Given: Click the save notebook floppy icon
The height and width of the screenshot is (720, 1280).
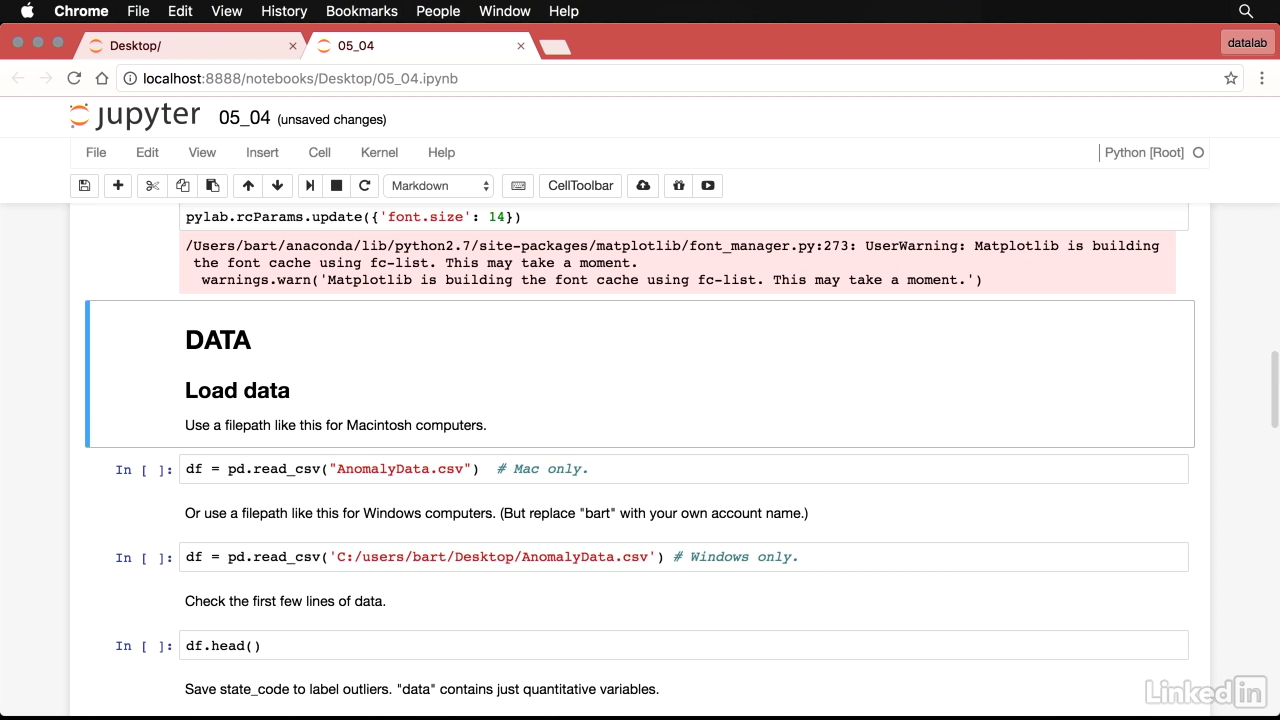Looking at the screenshot, I should (85, 186).
